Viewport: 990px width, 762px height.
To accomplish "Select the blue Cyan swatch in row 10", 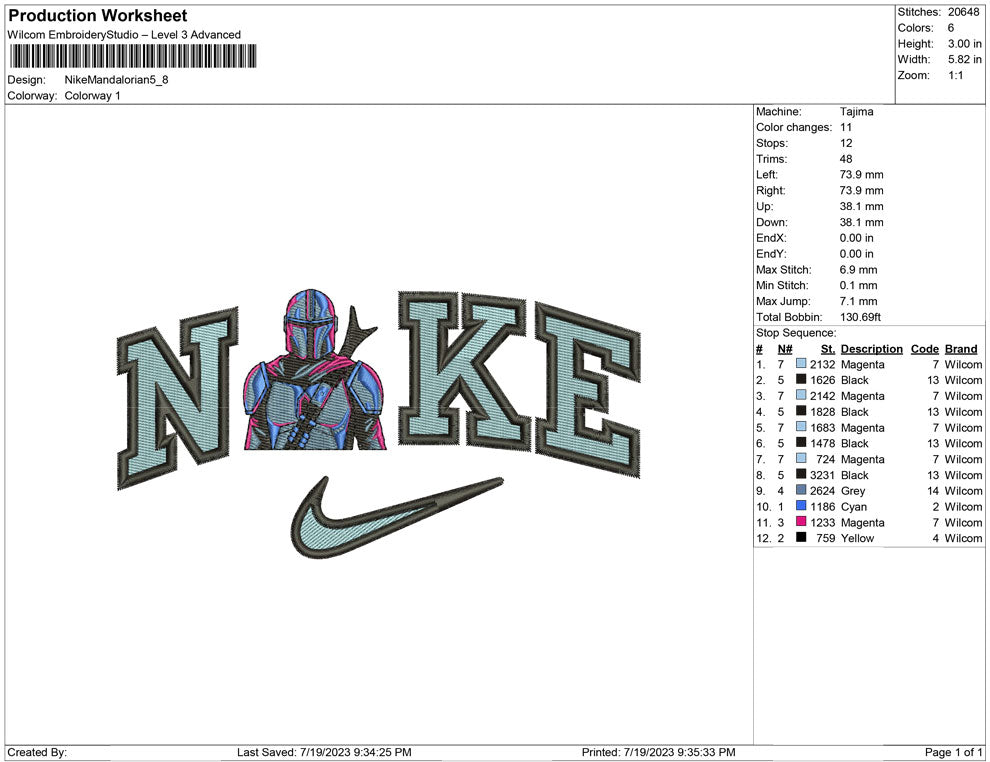I will coord(801,506).
